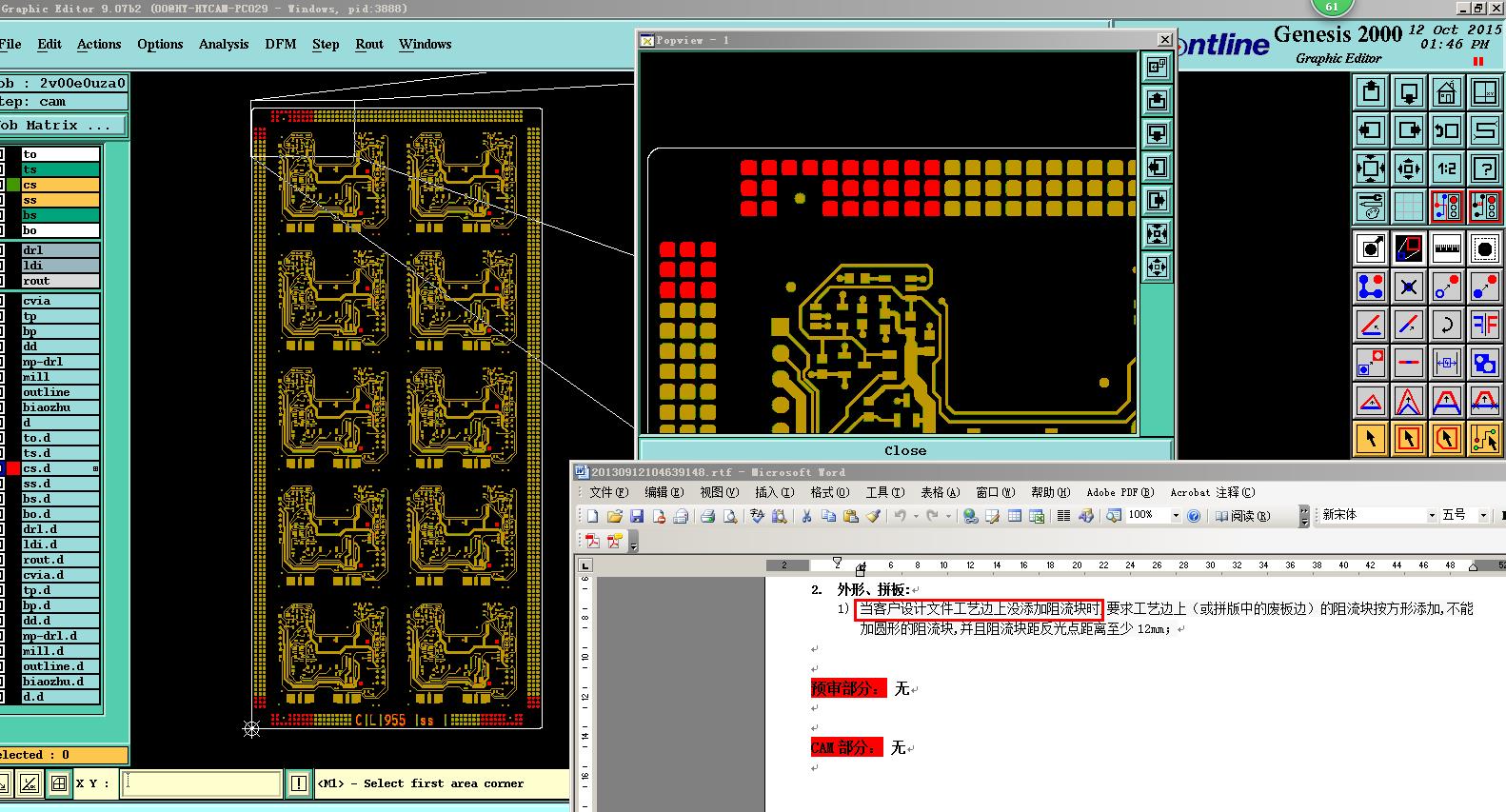Open the Actions menu in Genesis

pyautogui.click(x=99, y=44)
